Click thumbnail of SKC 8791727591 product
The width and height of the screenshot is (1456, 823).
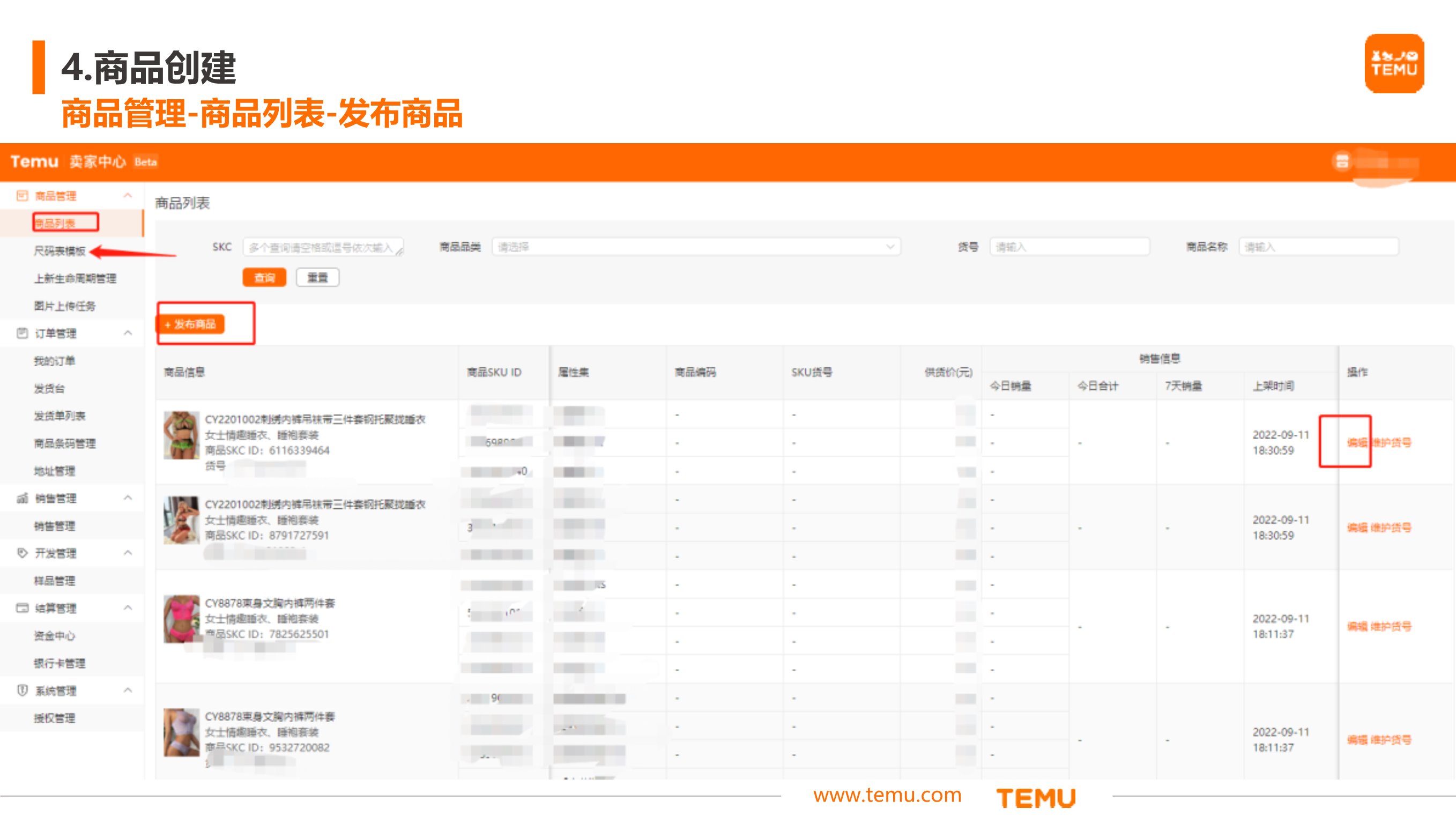point(181,520)
